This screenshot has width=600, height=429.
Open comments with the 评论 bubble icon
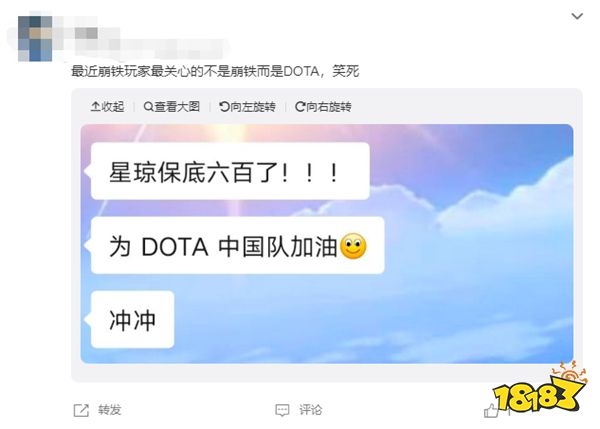(x=282, y=410)
